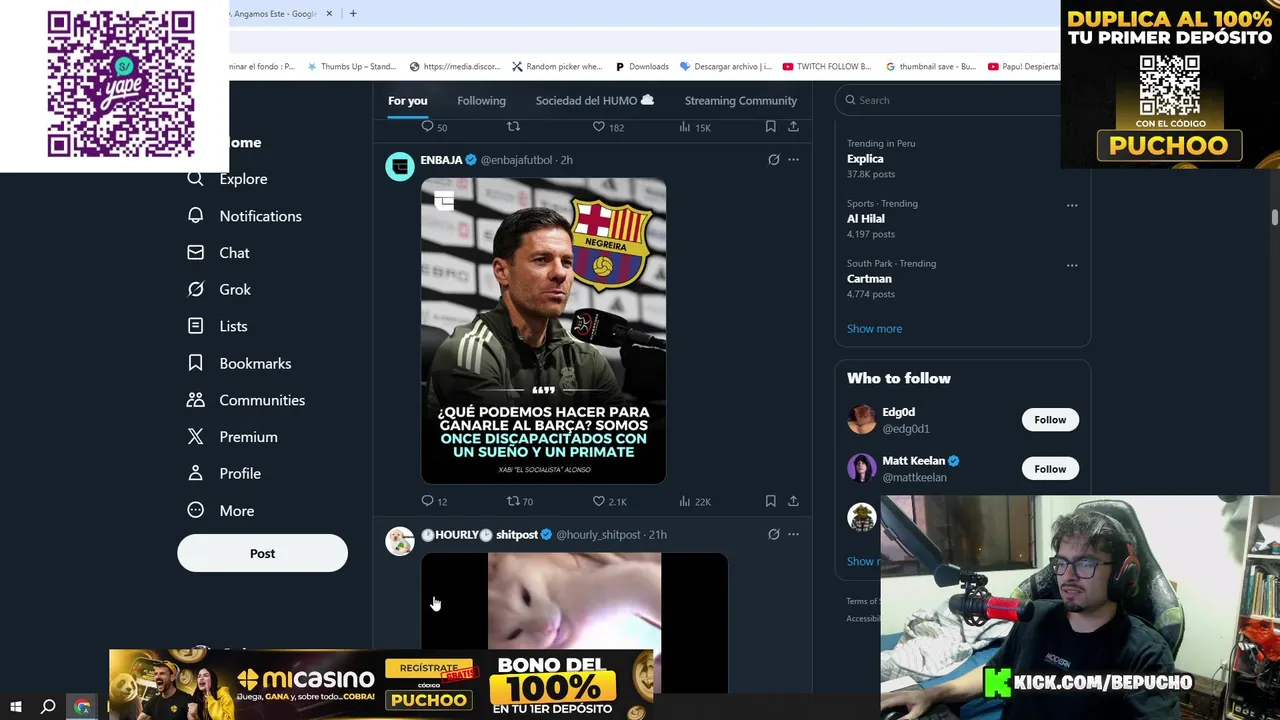
Task: Follow Matt Keelan account
Action: (1050, 469)
